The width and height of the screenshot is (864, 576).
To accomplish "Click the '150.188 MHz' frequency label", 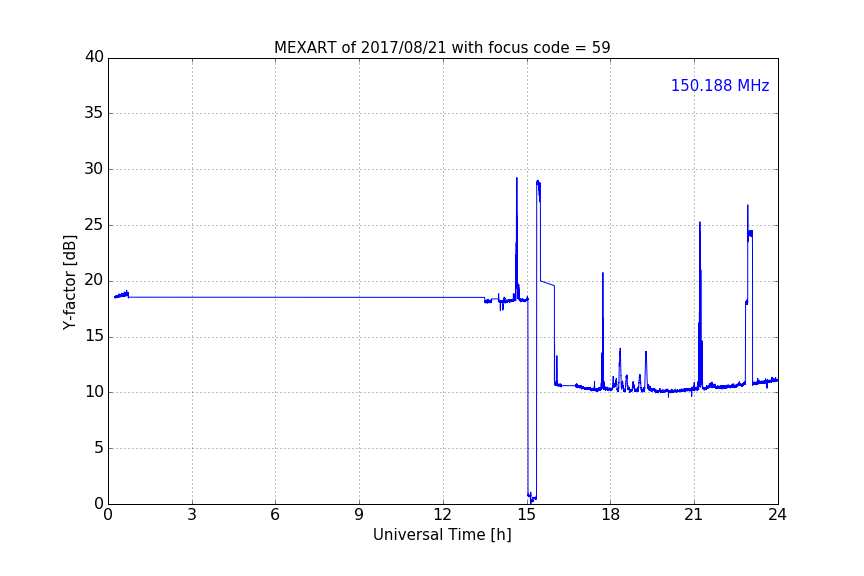I will tap(720, 85).
